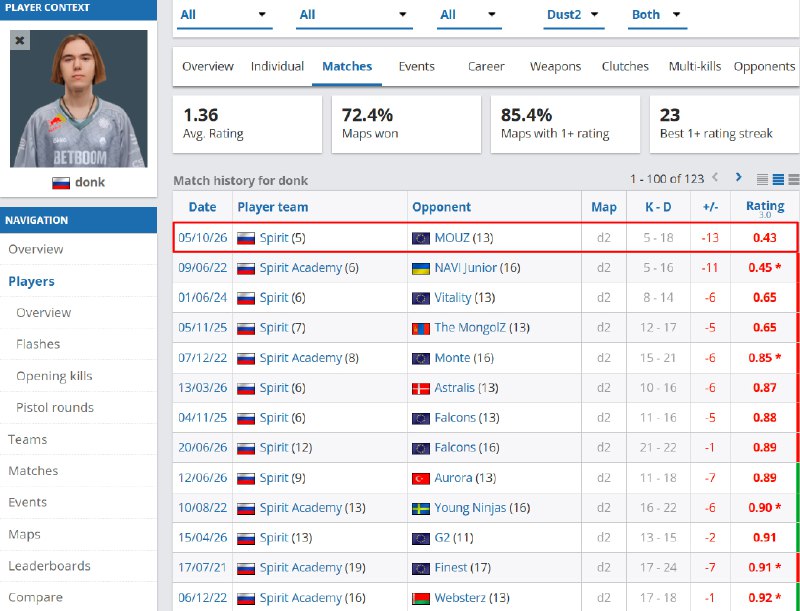Viewport: 800px width, 611px height.
Task: Sort table by Rating column header
Action: 765,206
